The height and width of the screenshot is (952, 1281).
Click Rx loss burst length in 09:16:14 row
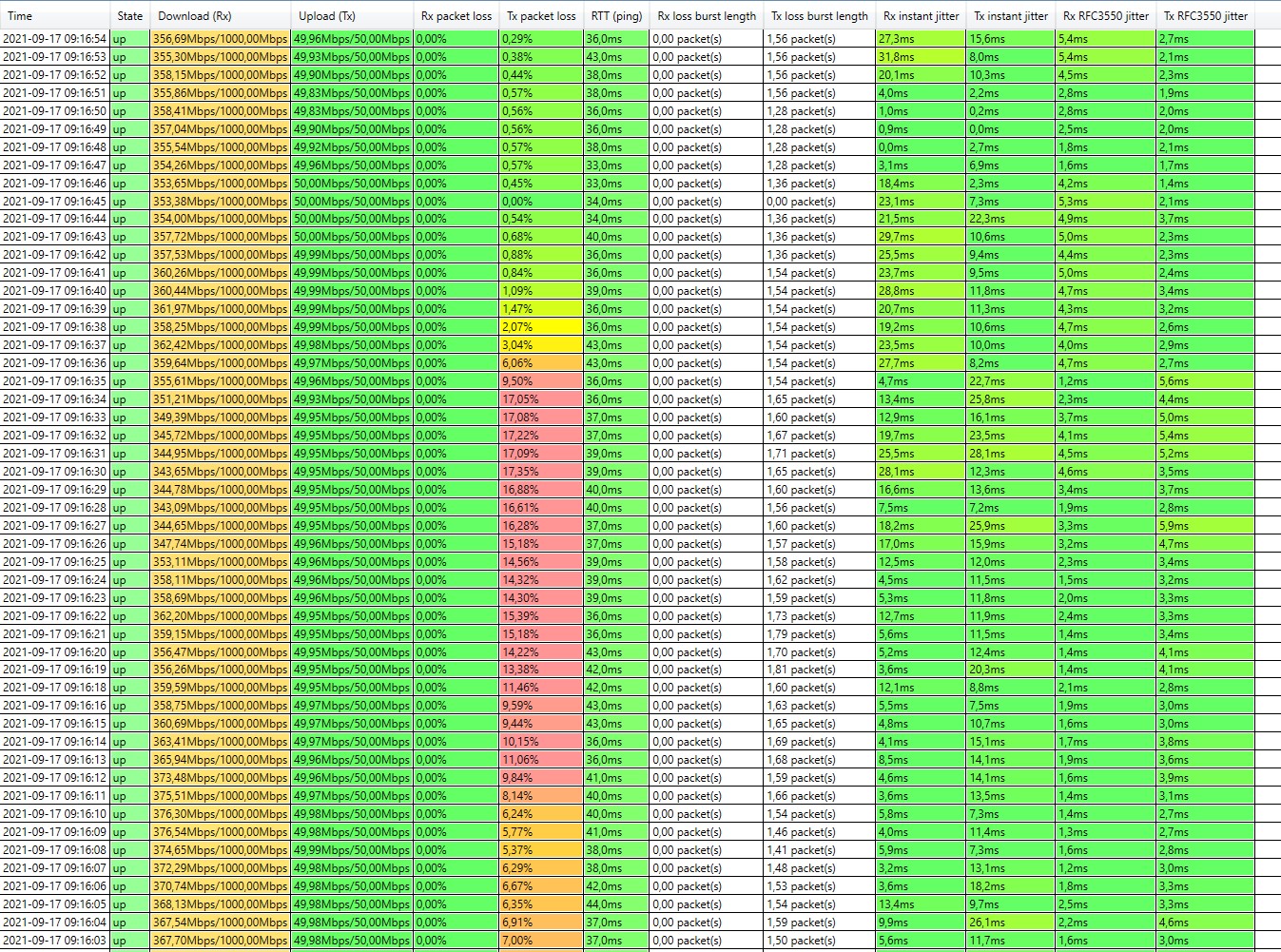point(707,742)
